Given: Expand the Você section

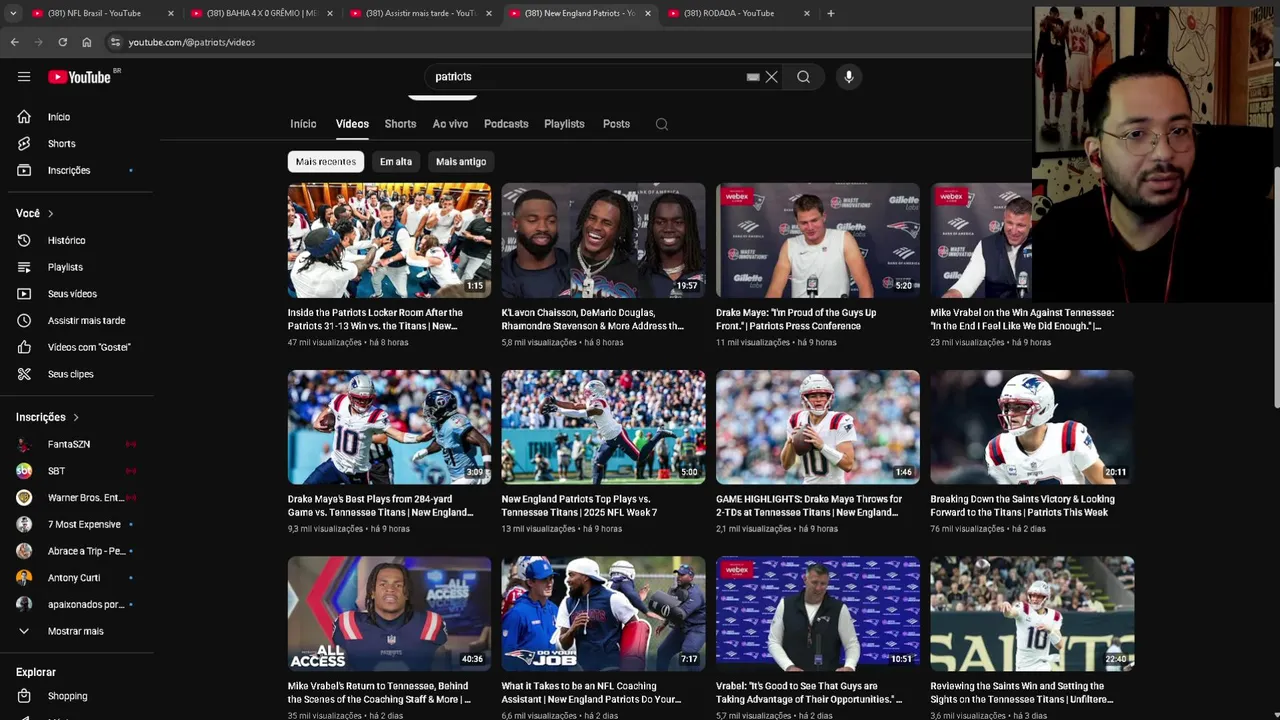Looking at the screenshot, I should point(35,213).
